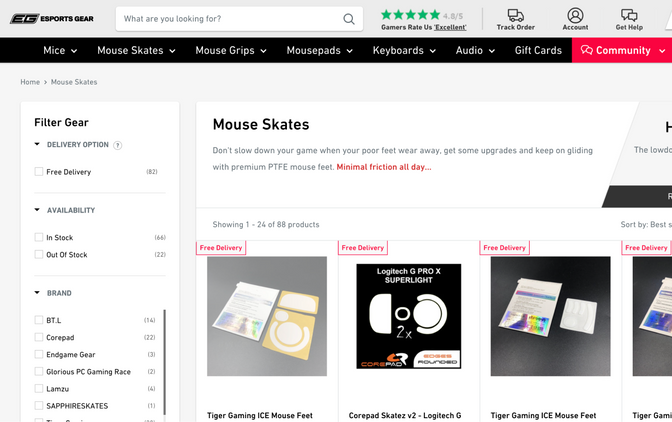Collapse the Availability filter section

pos(38,210)
